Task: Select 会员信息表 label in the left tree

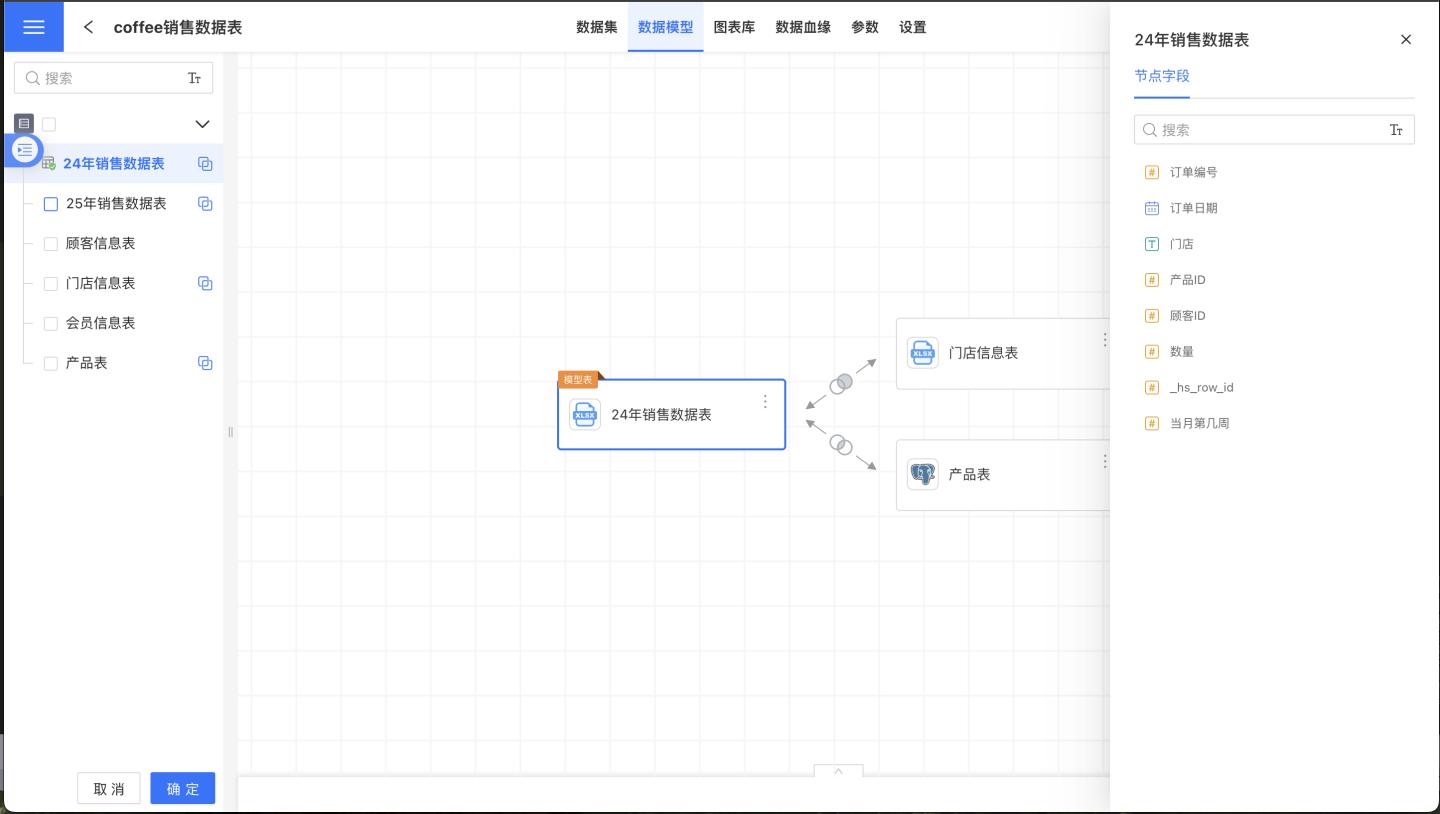Action: click(x=100, y=324)
